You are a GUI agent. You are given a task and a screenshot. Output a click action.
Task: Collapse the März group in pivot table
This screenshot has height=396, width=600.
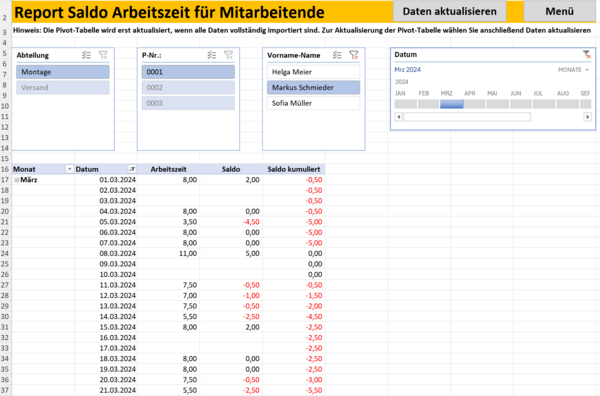point(16,180)
